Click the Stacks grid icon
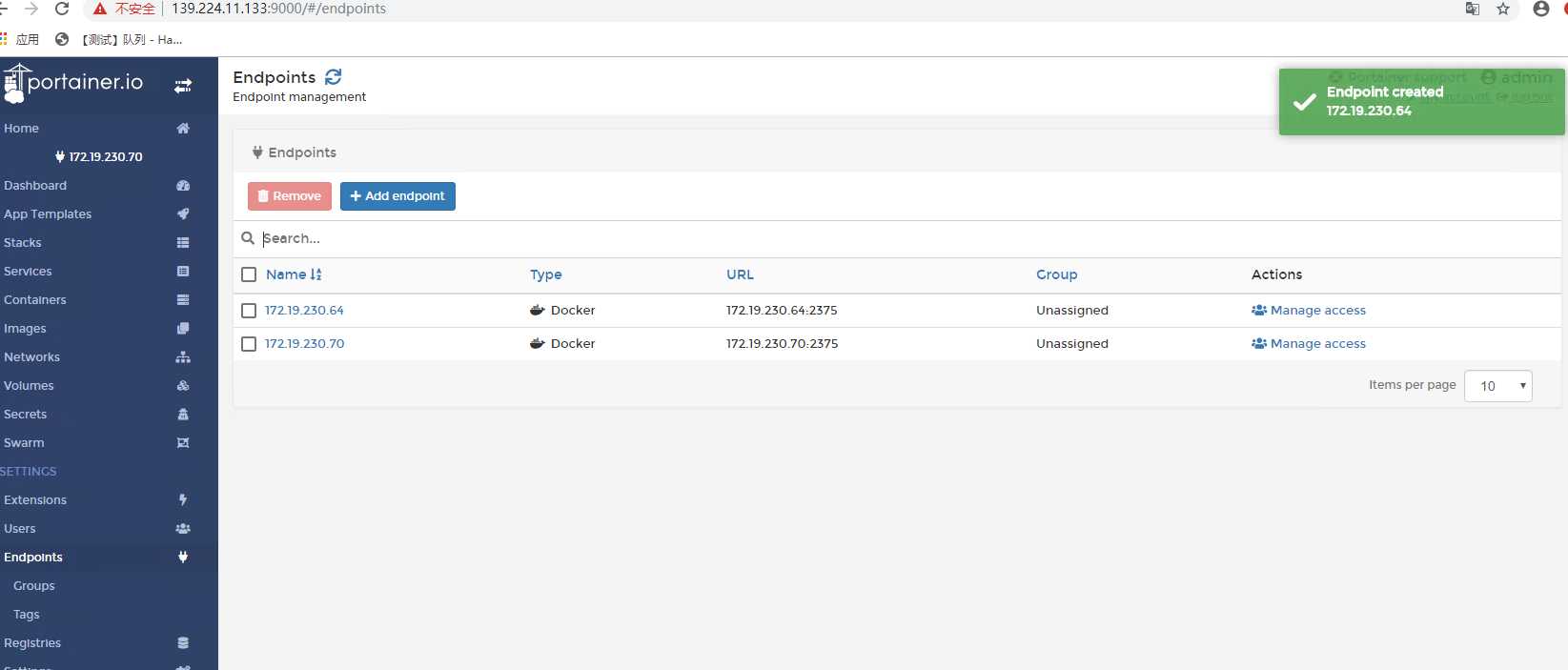 coord(183,242)
